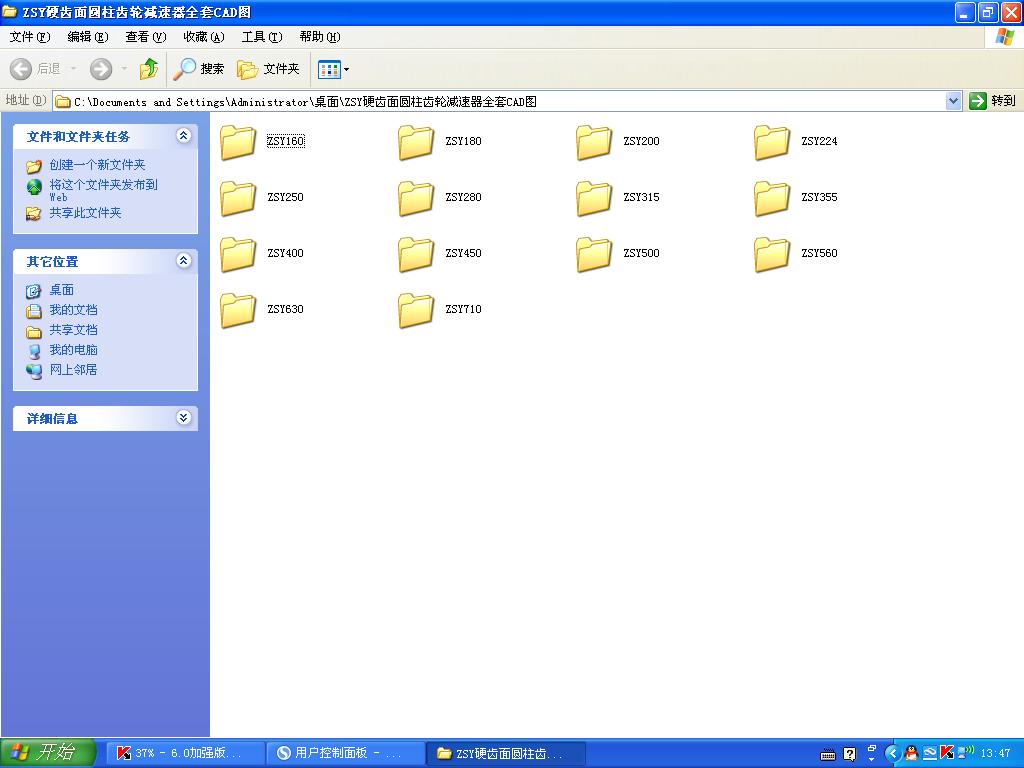Open 网上邻居 link

tap(73, 370)
